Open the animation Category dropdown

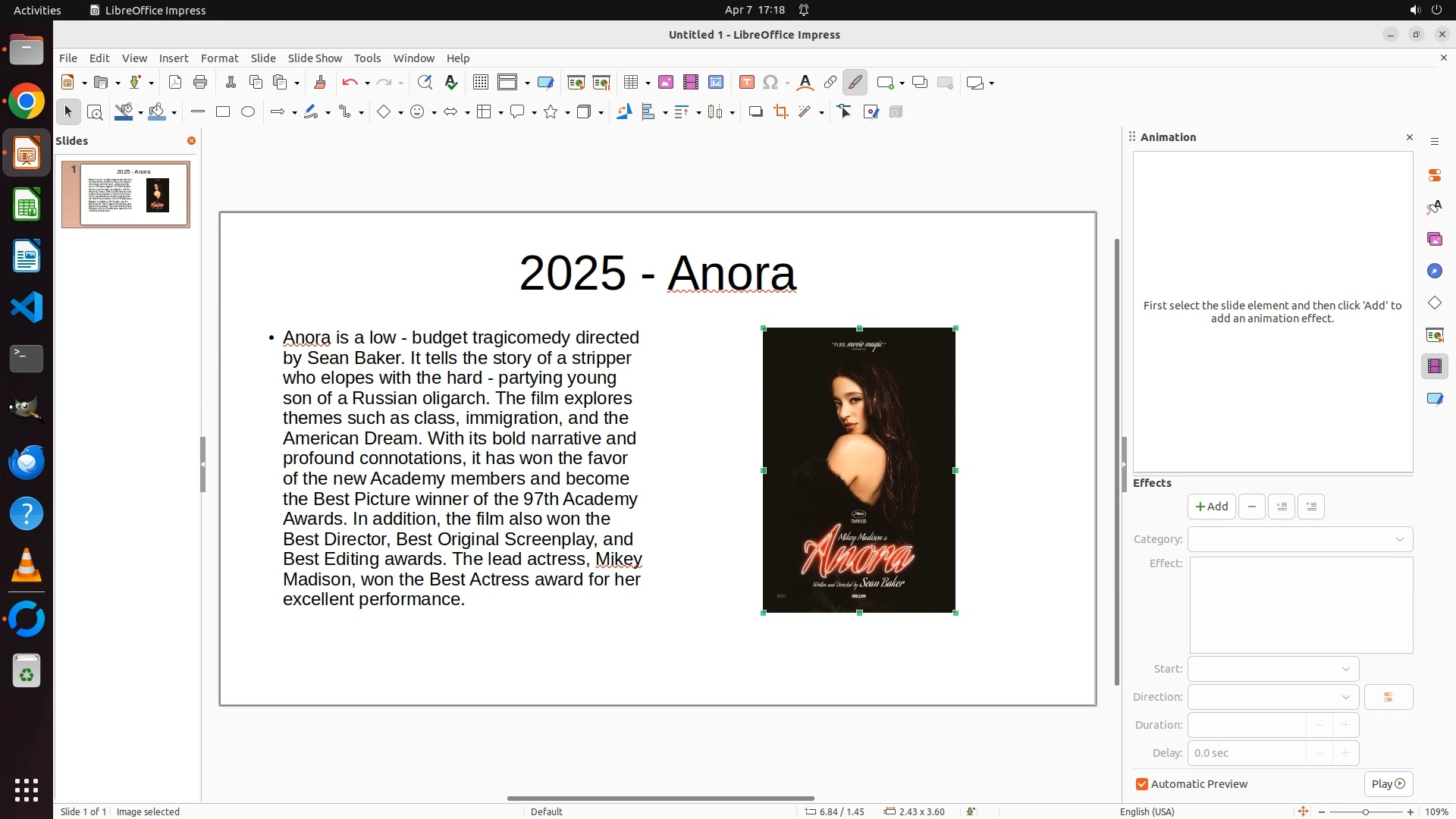tap(1300, 539)
